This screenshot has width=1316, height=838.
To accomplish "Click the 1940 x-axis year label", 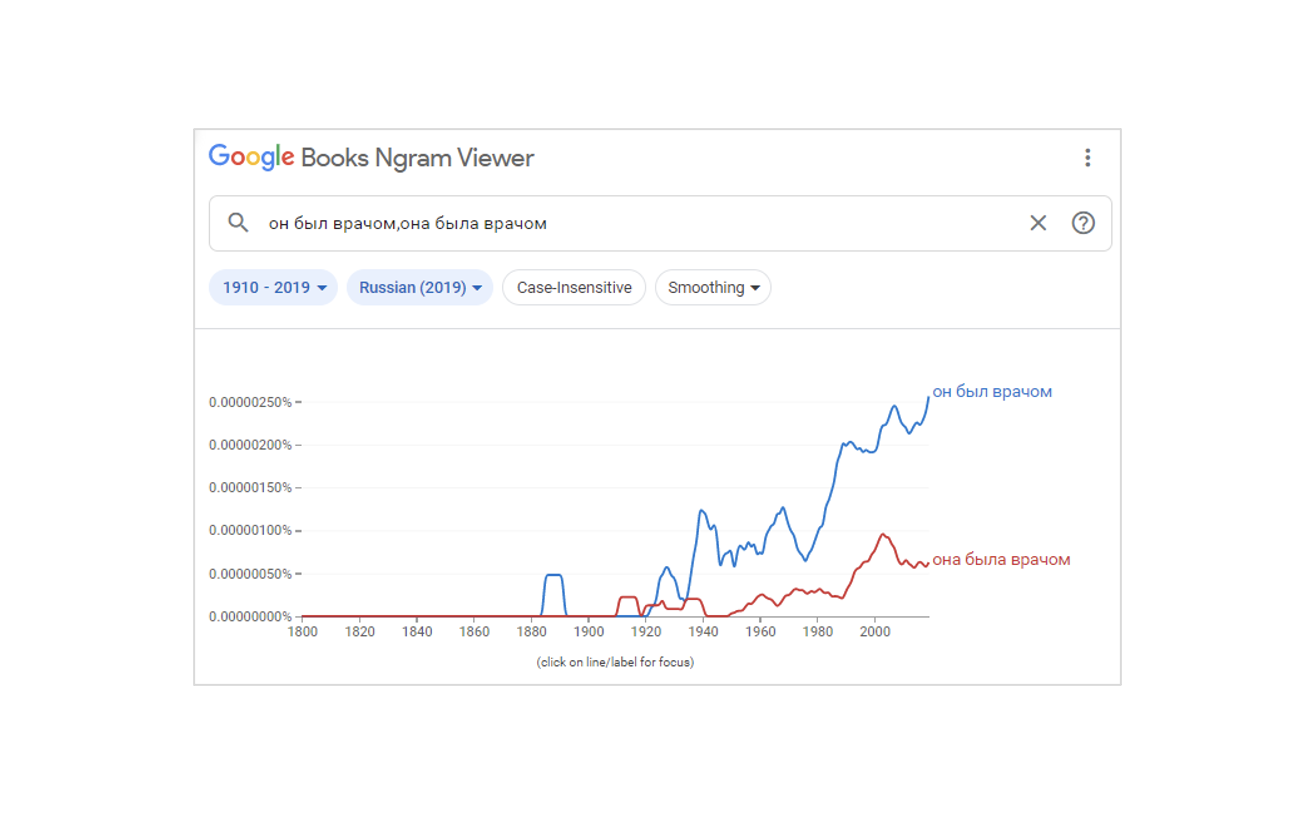I will point(703,632).
